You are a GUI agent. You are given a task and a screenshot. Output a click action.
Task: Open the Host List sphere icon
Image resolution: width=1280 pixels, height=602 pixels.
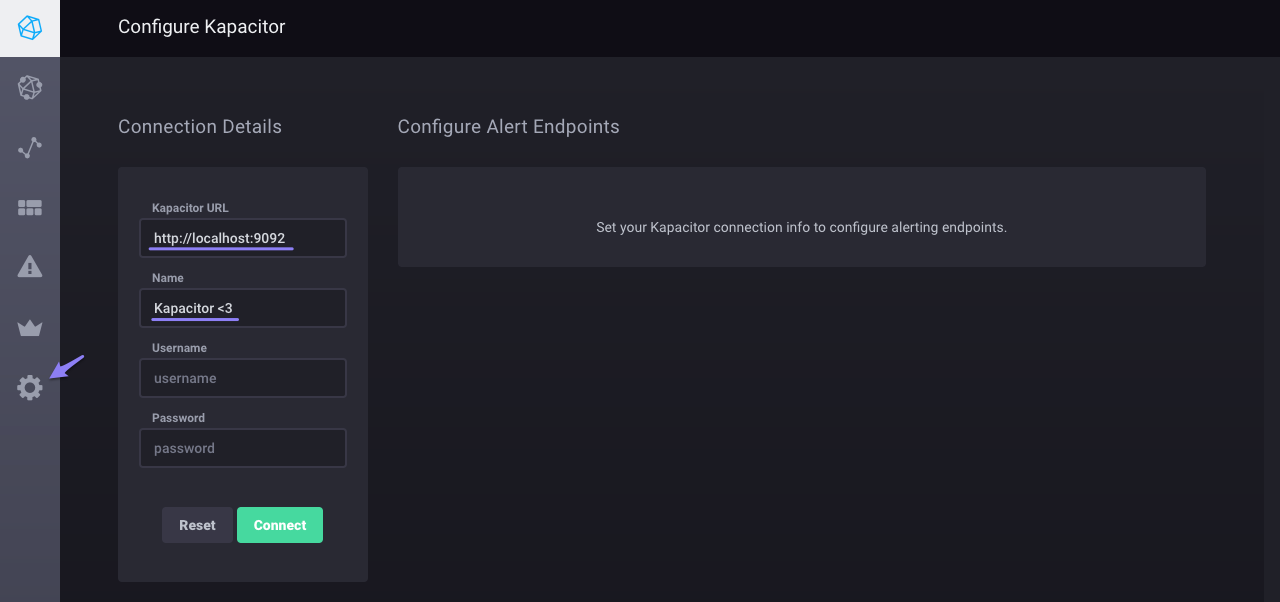coord(30,88)
